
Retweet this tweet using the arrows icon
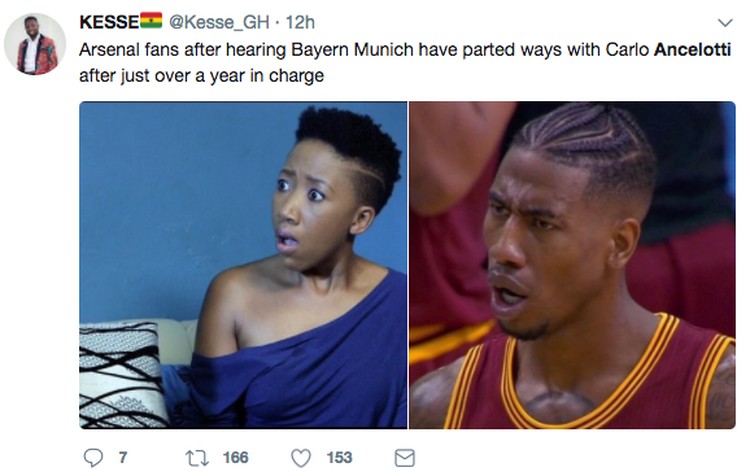pos(197,458)
